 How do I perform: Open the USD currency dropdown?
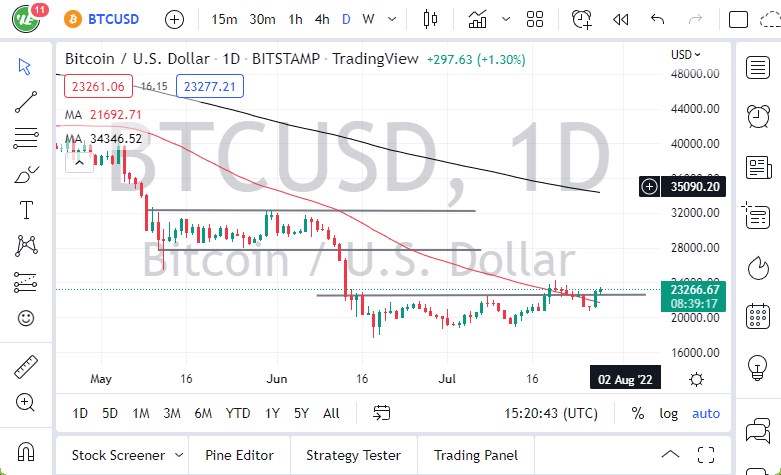685,55
